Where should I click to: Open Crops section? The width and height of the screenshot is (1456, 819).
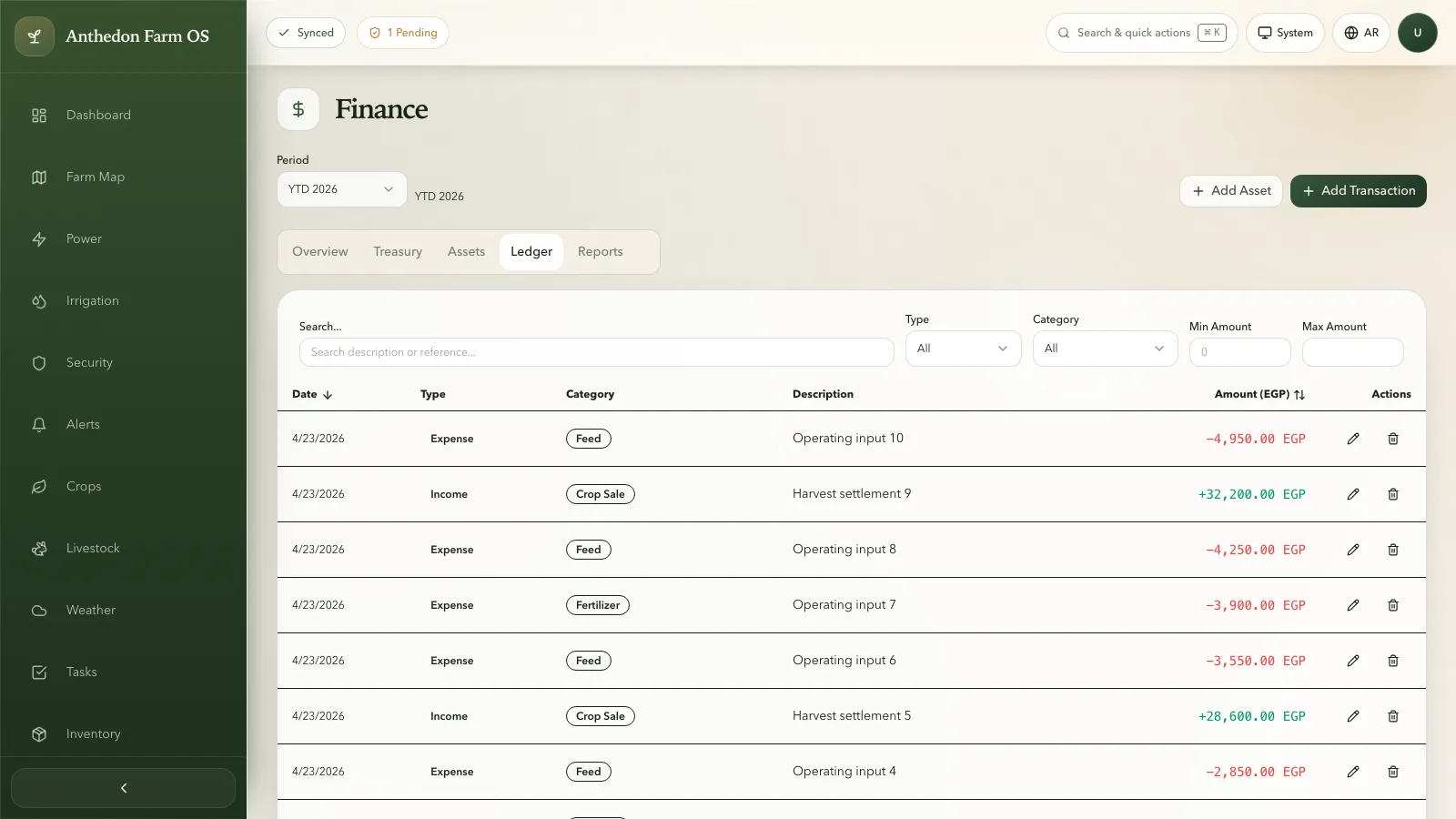[123, 486]
